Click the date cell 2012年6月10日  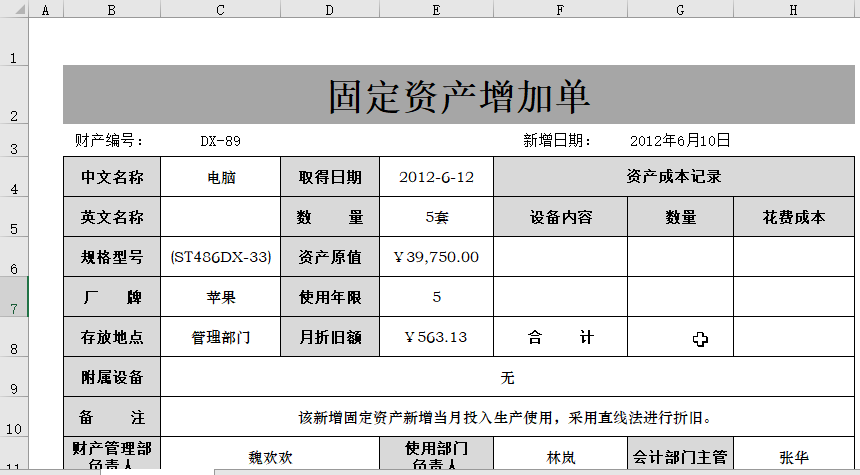[680, 141]
